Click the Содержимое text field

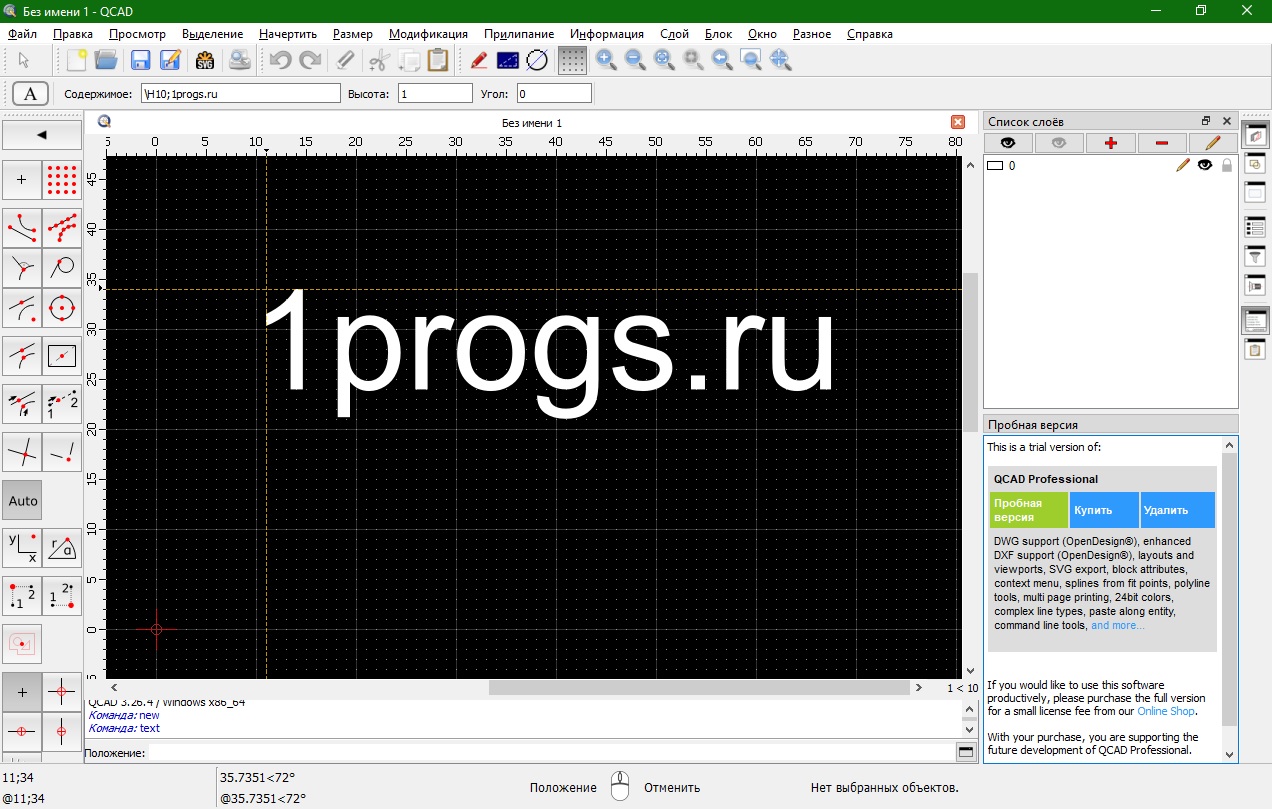pyautogui.click(x=240, y=94)
